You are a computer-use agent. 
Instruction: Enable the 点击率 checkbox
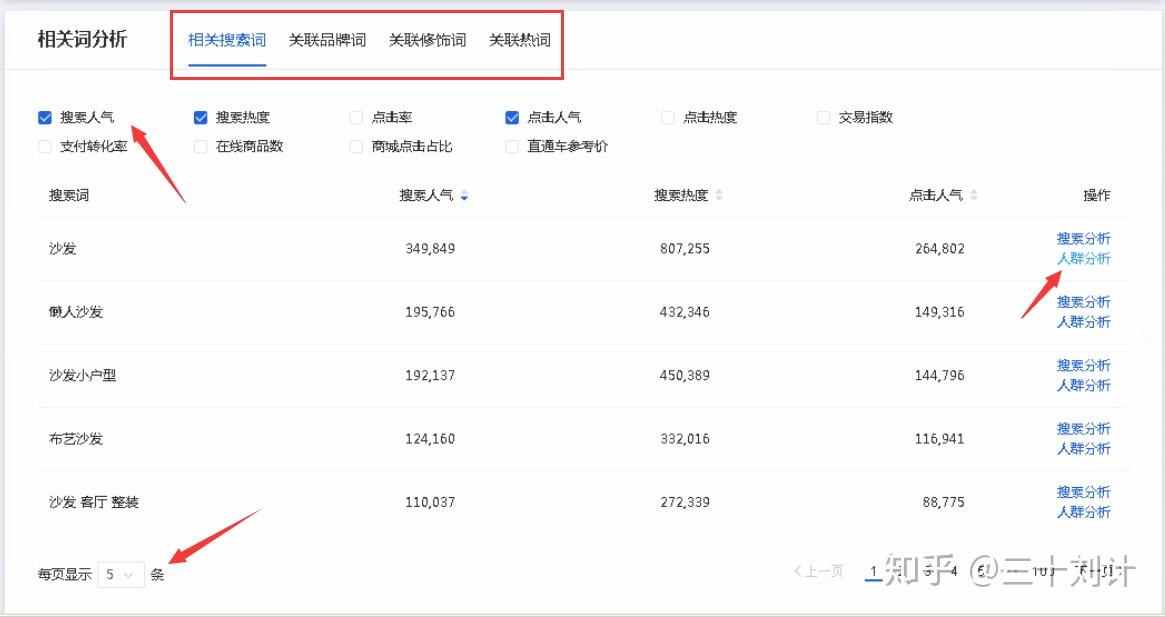[x=357, y=117]
